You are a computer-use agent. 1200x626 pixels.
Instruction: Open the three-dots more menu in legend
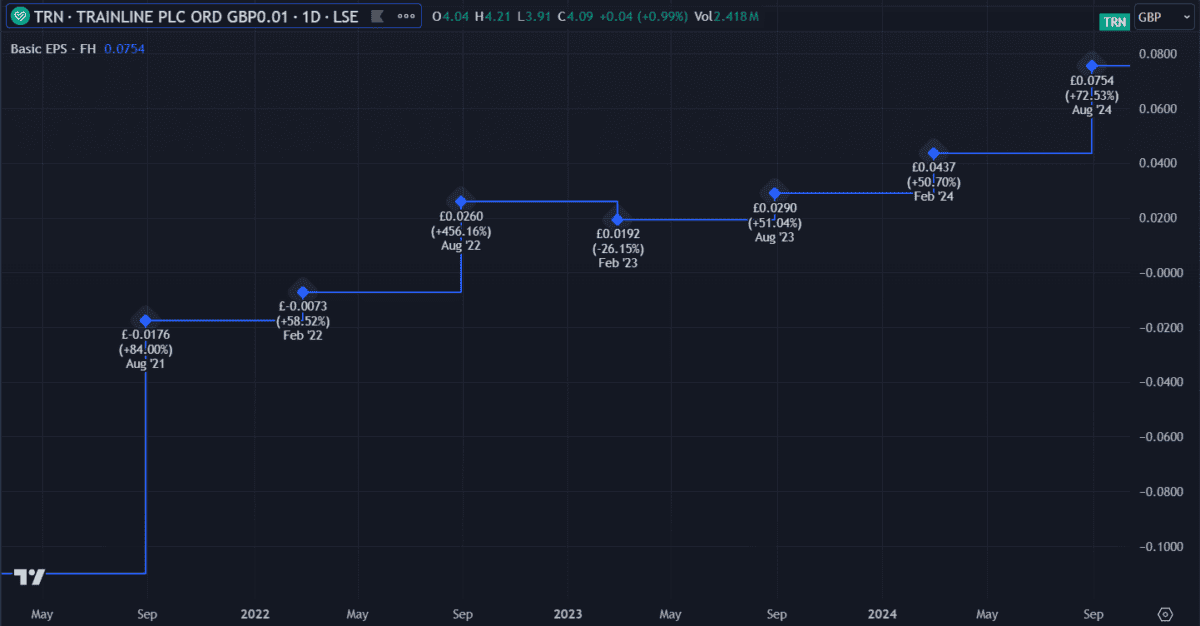[405, 17]
